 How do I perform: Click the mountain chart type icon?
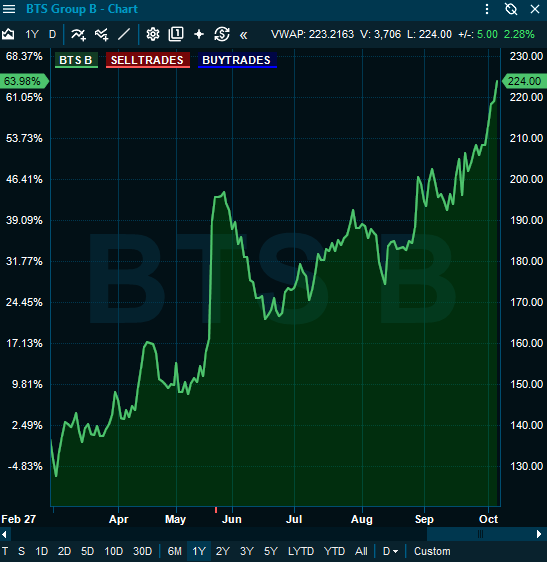(x=8, y=34)
